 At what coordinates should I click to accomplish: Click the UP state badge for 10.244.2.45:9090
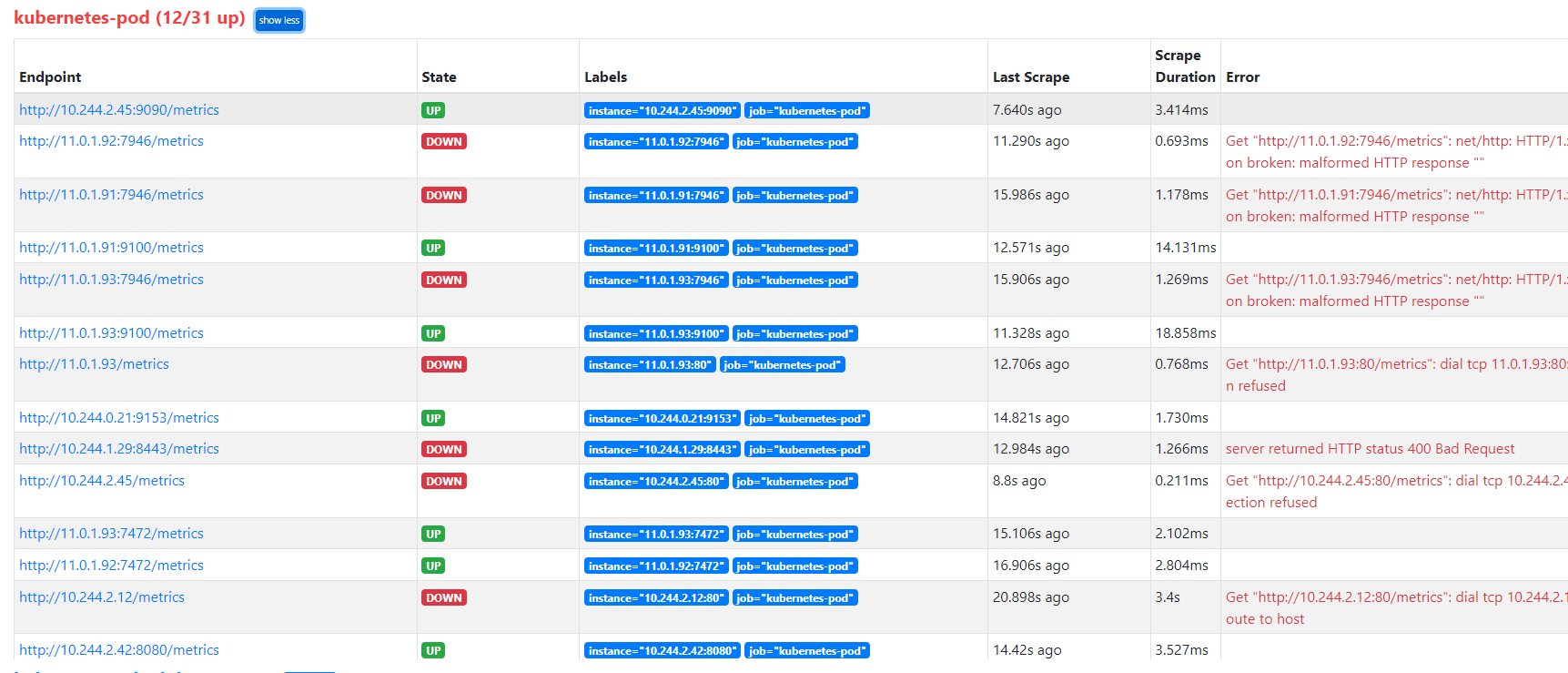click(433, 111)
